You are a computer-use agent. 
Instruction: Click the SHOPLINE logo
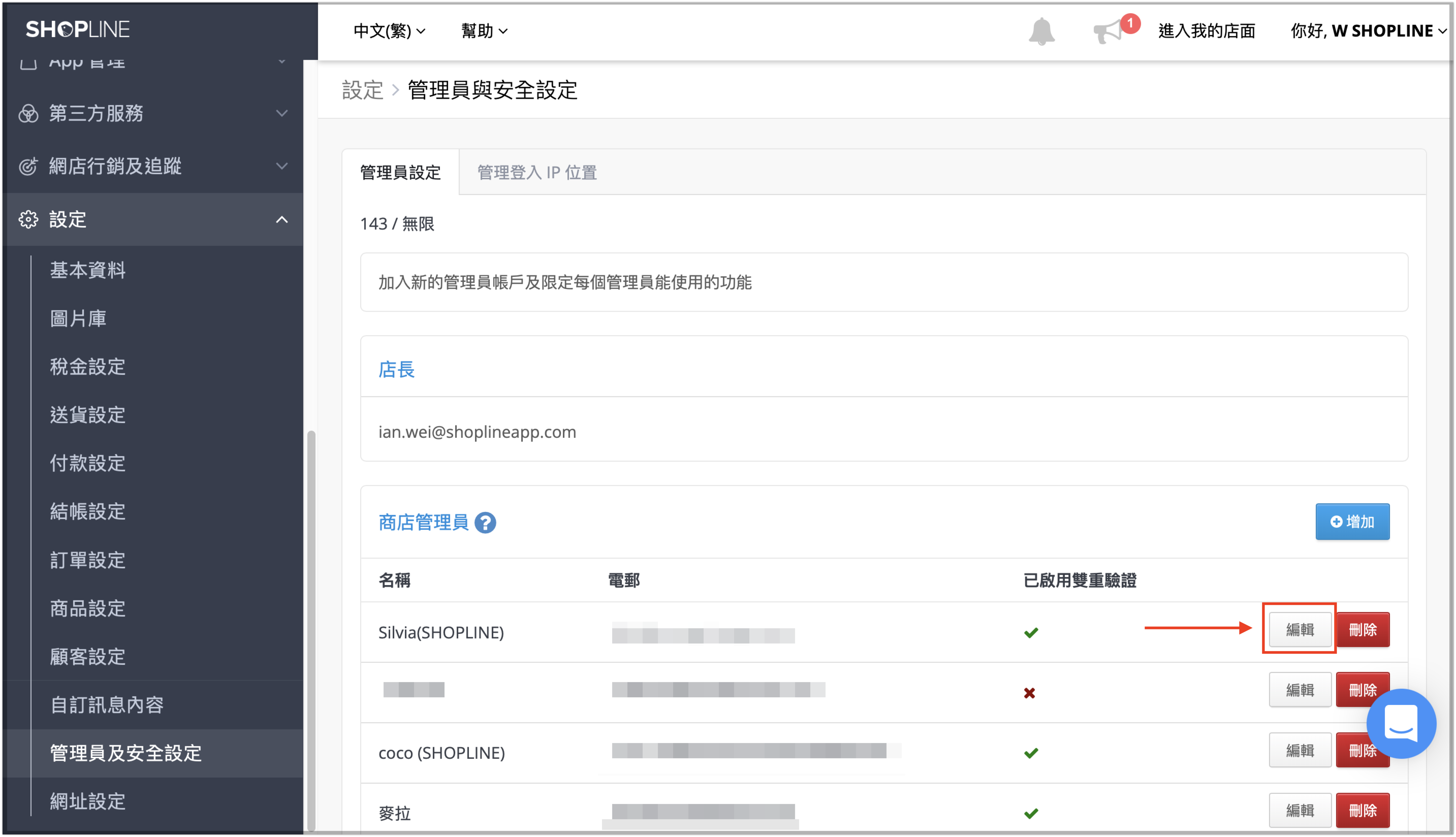(78, 29)
